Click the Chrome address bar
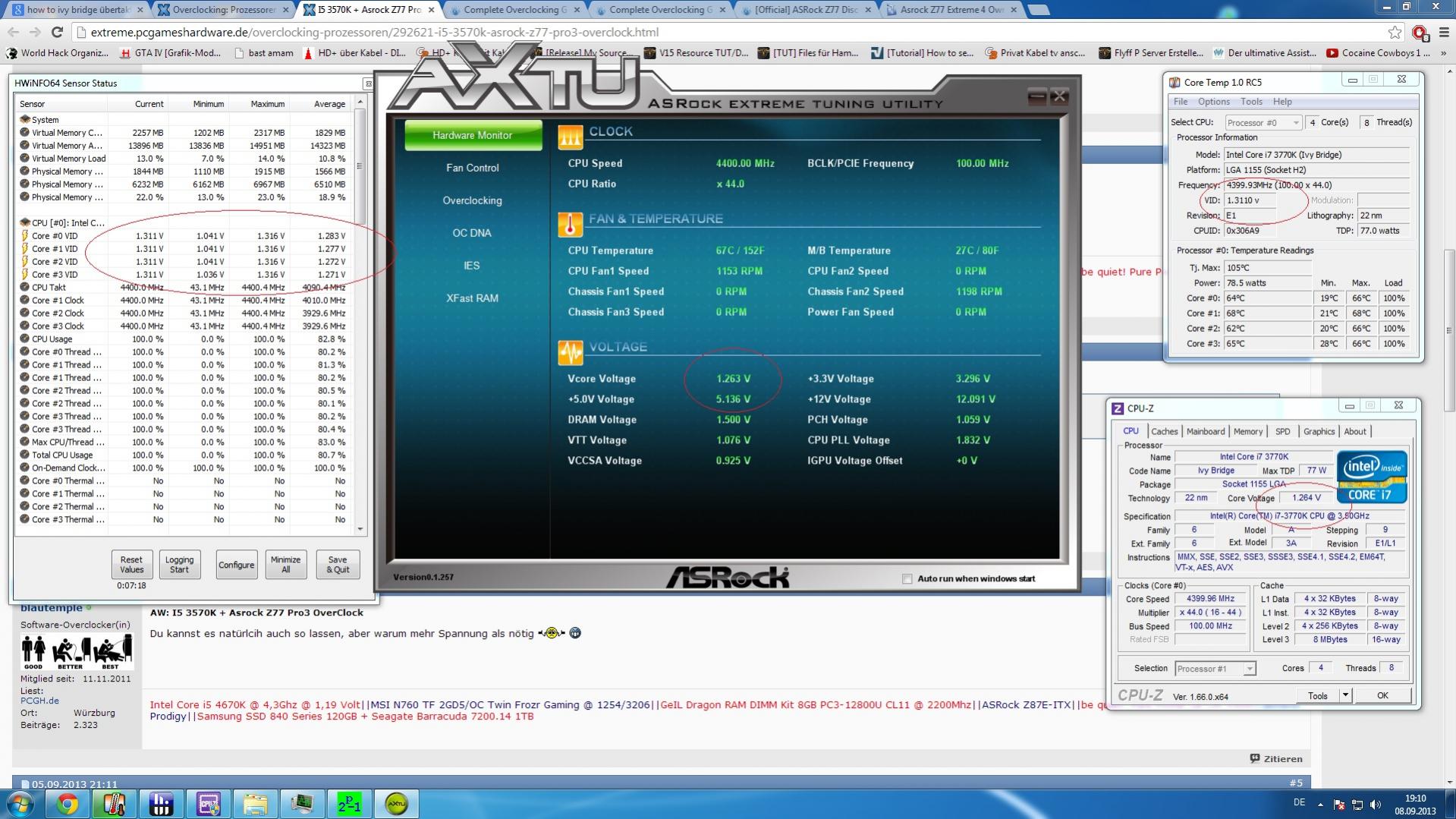Screen dimensions: 1456x819 pyautogui.click(x=728, y=32)
